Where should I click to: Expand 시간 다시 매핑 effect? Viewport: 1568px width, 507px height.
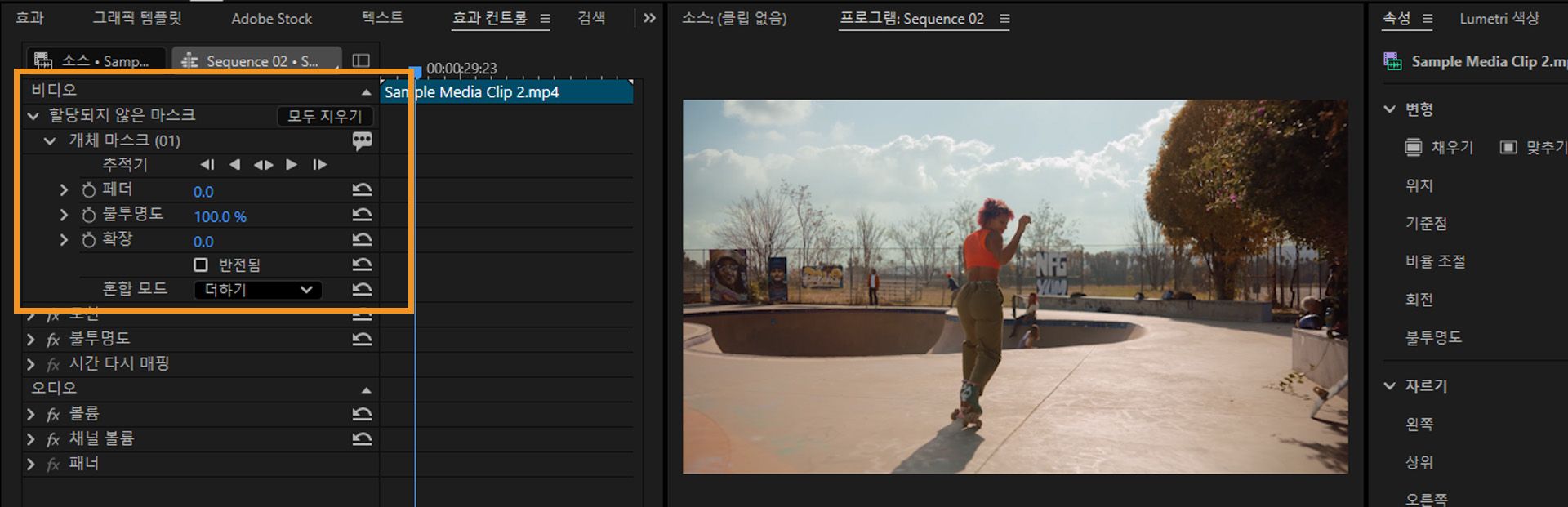tap(31, 364)
